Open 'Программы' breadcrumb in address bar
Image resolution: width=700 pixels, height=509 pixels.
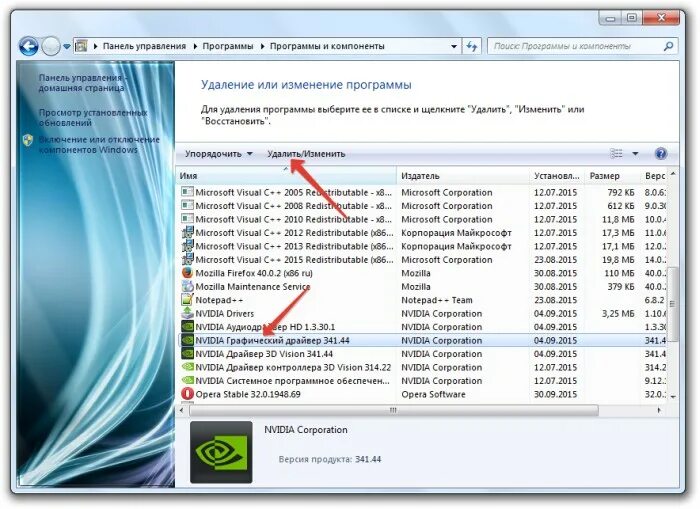(228, 46)
